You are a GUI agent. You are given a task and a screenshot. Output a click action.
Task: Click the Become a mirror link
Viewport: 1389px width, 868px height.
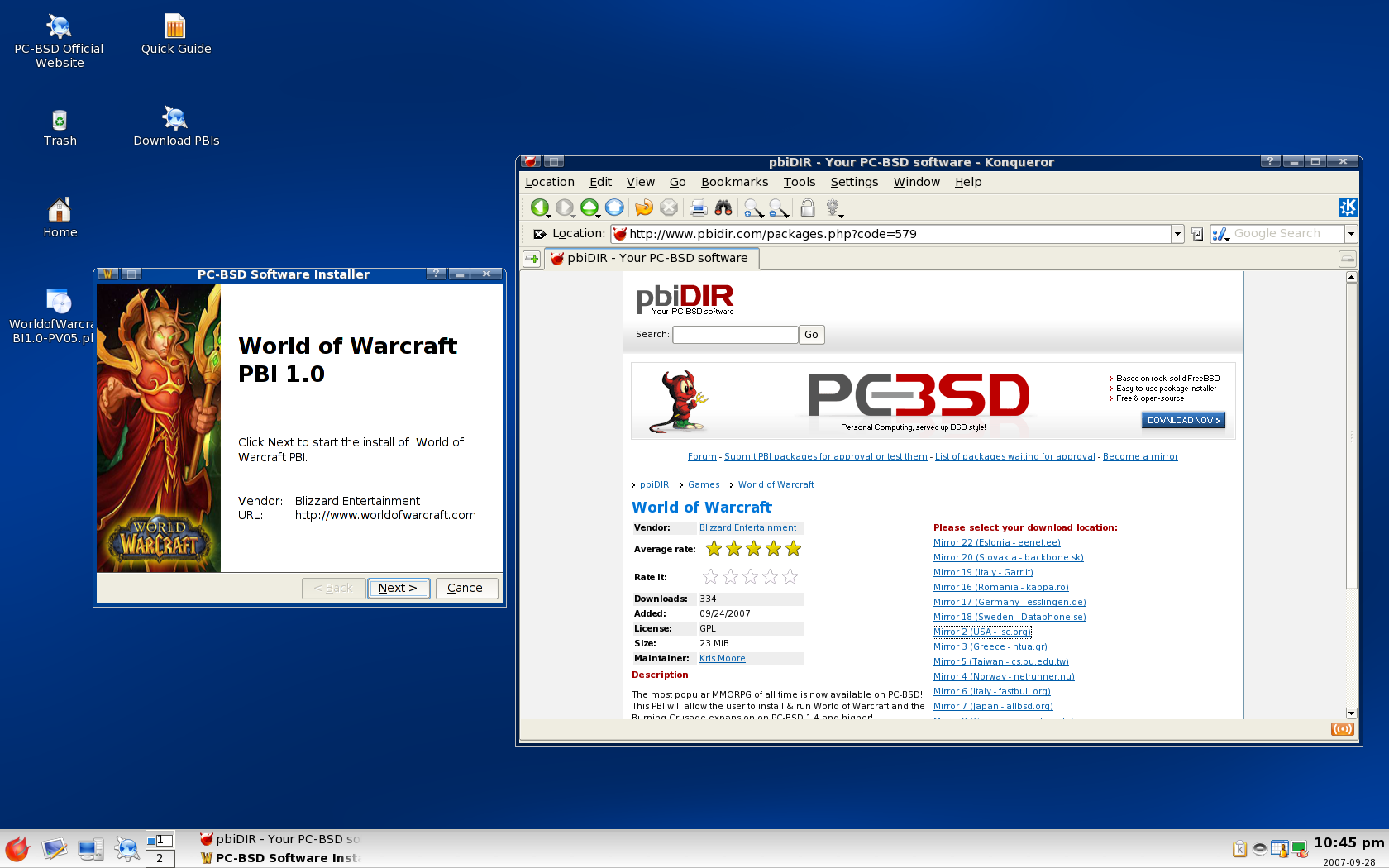click(1140, 456)
